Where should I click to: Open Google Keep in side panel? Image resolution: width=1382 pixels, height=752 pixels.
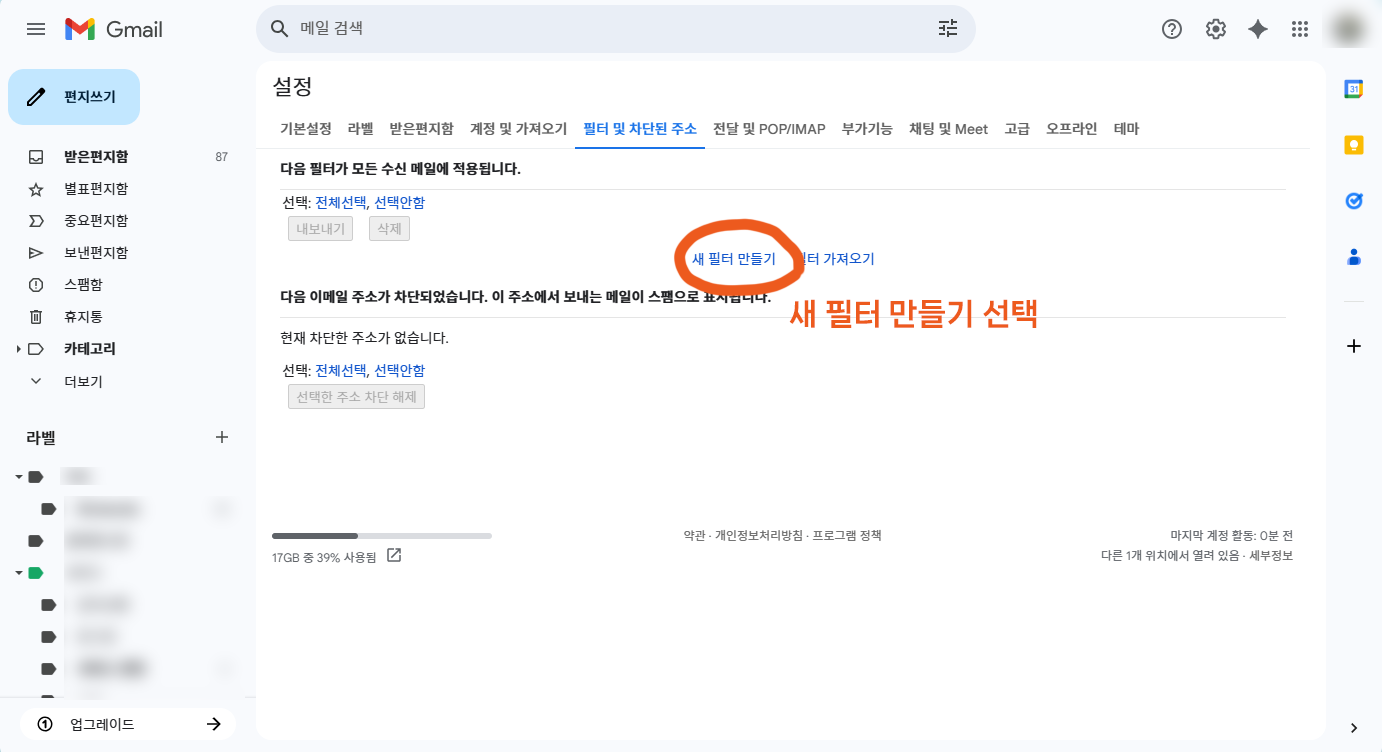(x=1353, y=145)
